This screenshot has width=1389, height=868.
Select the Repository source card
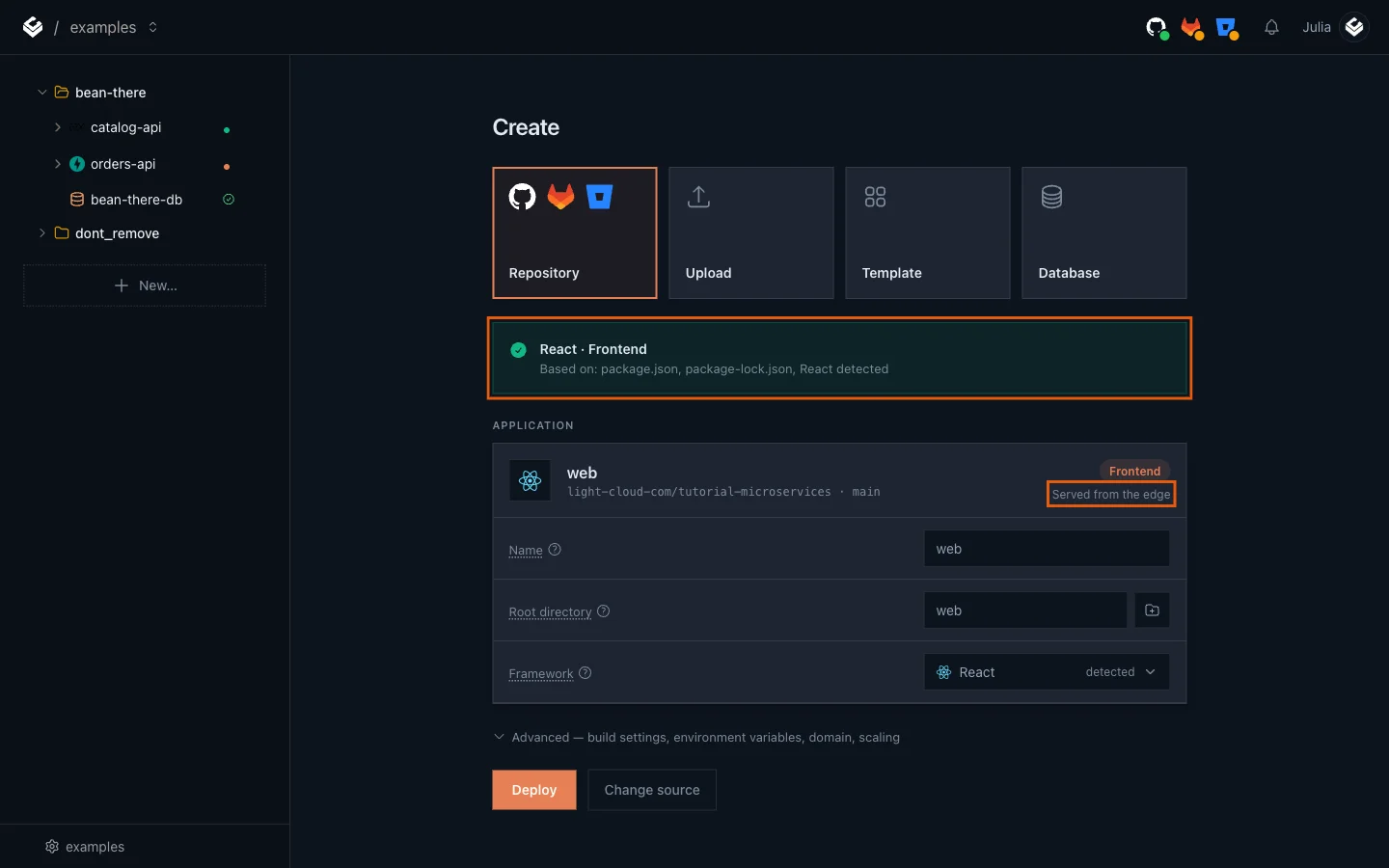pyautogui.click(x=575, y=232)
